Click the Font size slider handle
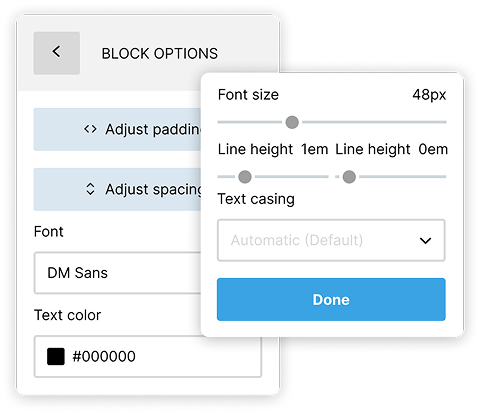480x413 pixels. pos(292,122)
